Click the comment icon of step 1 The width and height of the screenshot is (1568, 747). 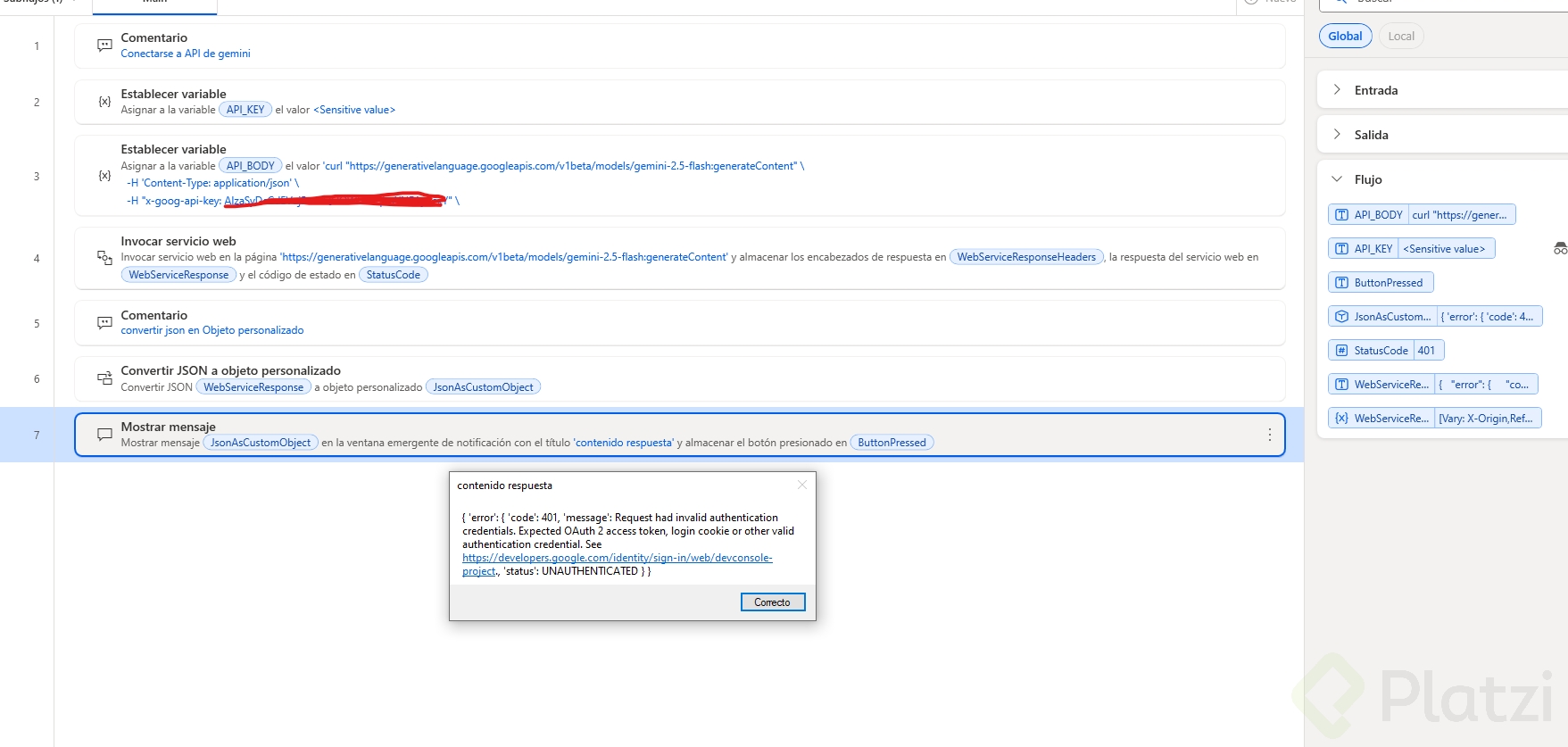tap(104, 46)
